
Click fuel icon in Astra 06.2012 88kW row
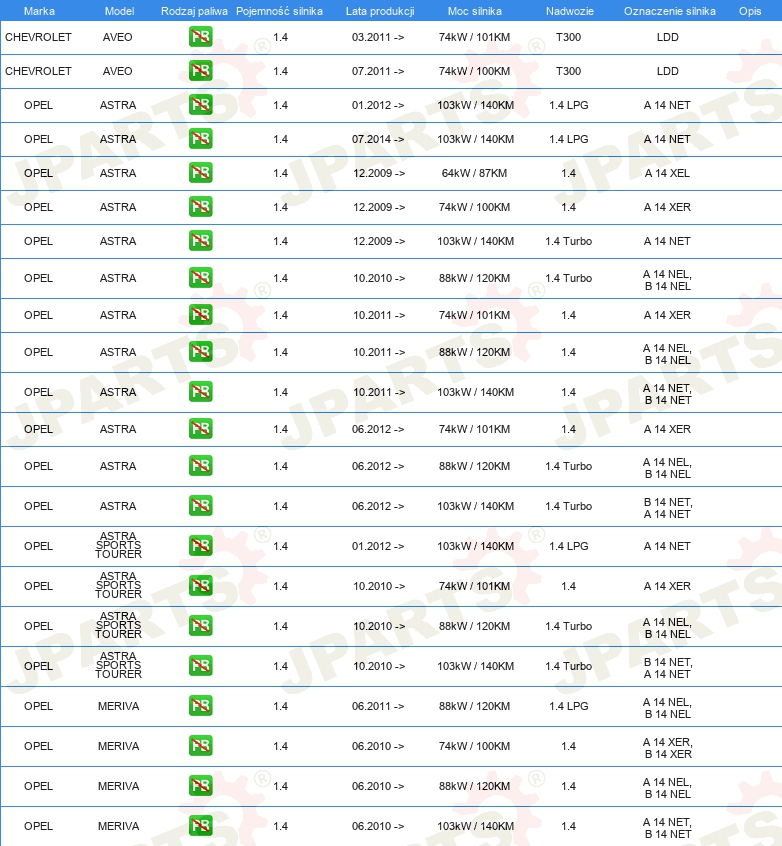(x=200, y=466)
